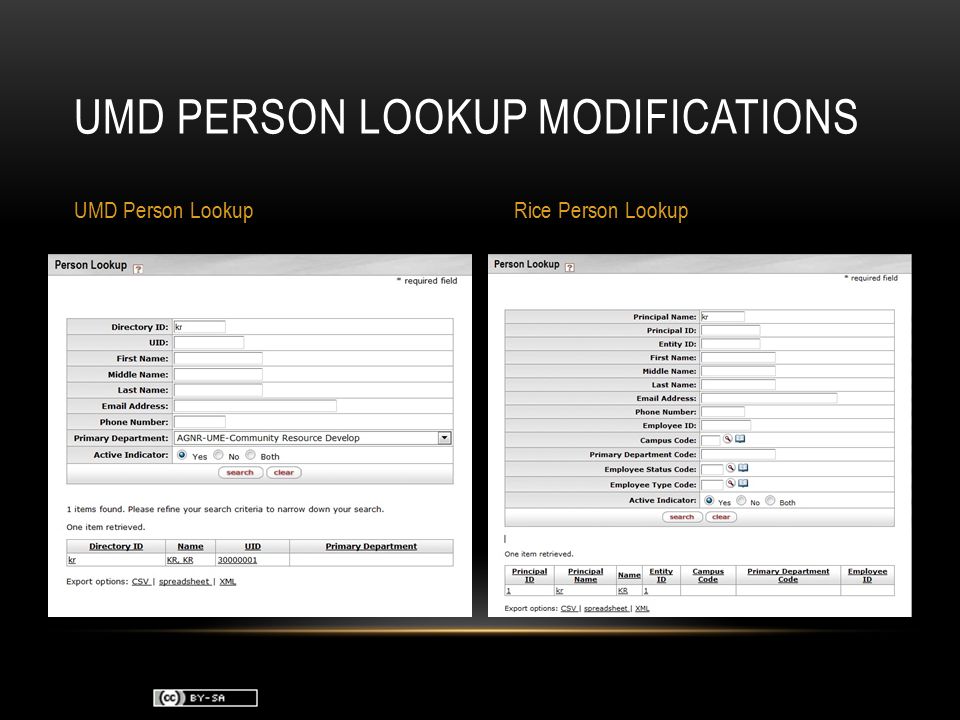This screenshot has height=720, width=960.
Task: Sort by Primary Department Code header
Action: 788,575
